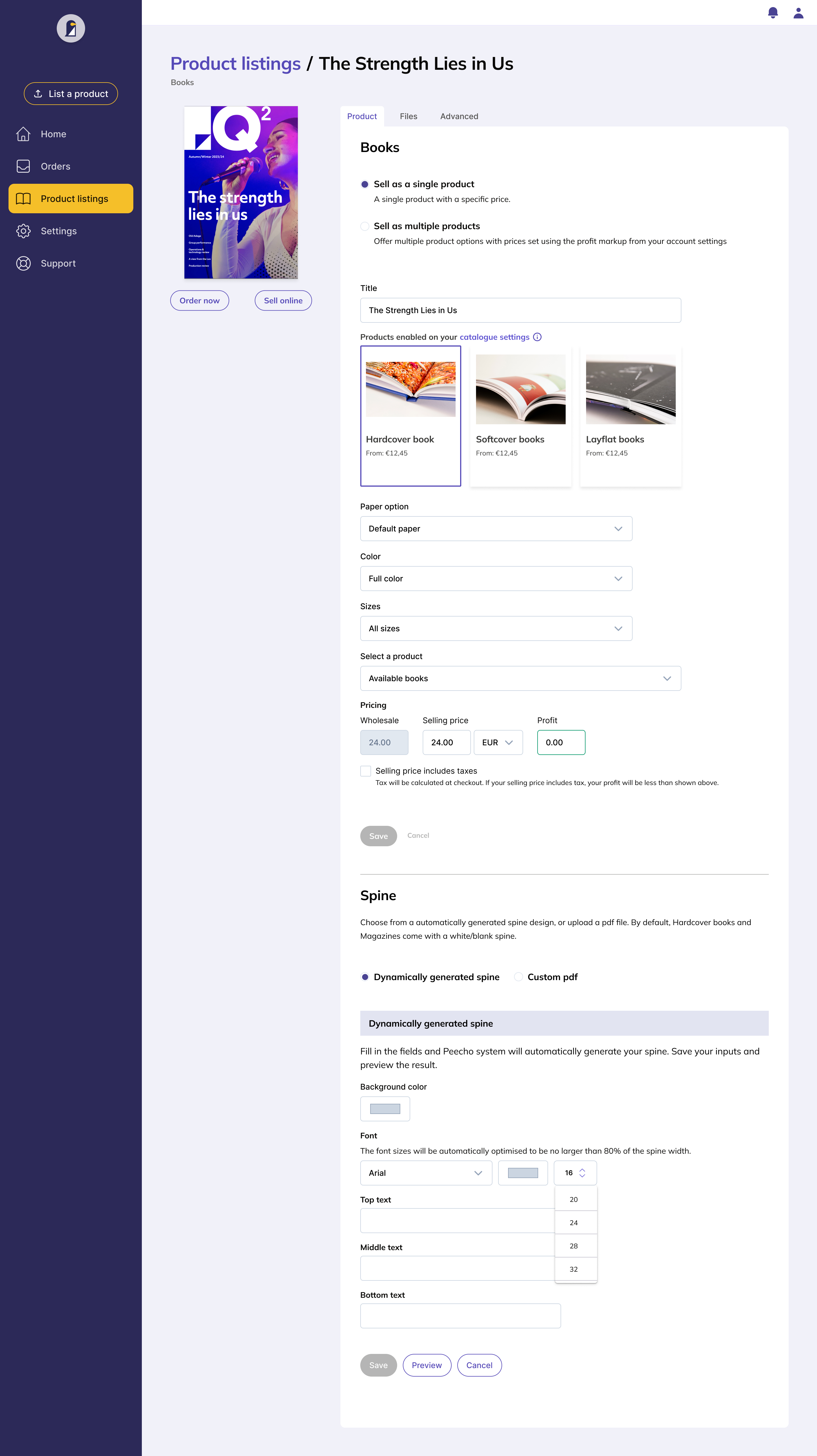Select the Product listings sidebar icon
The width and height of the screenshot is (817, 1456).
coord(24,199)
